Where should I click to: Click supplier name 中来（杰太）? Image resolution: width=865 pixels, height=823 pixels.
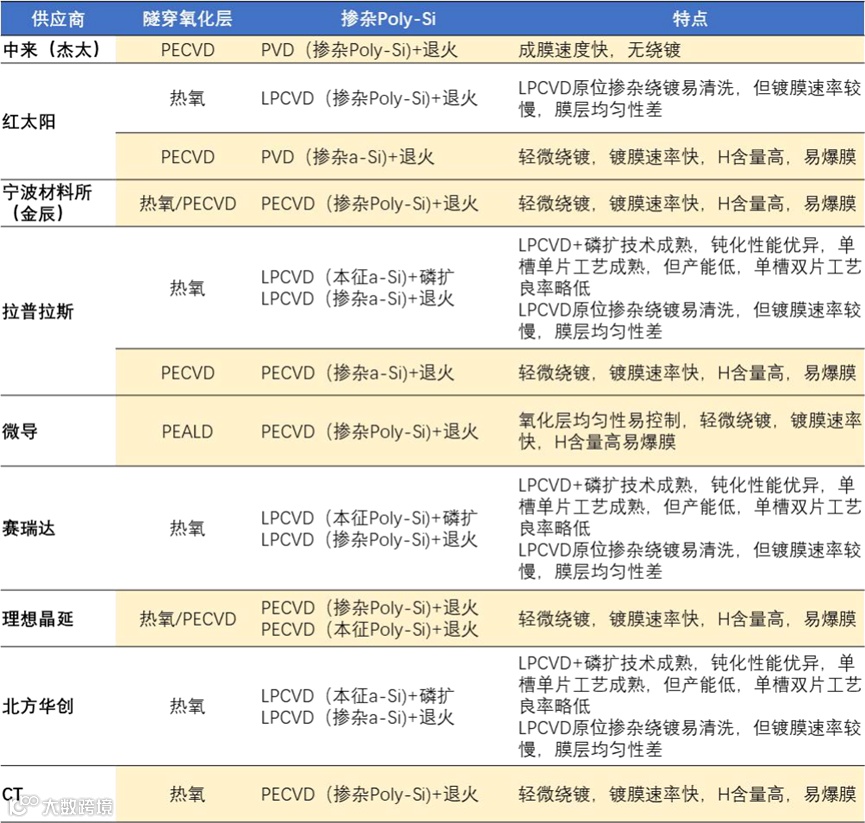tap(52, 50)
